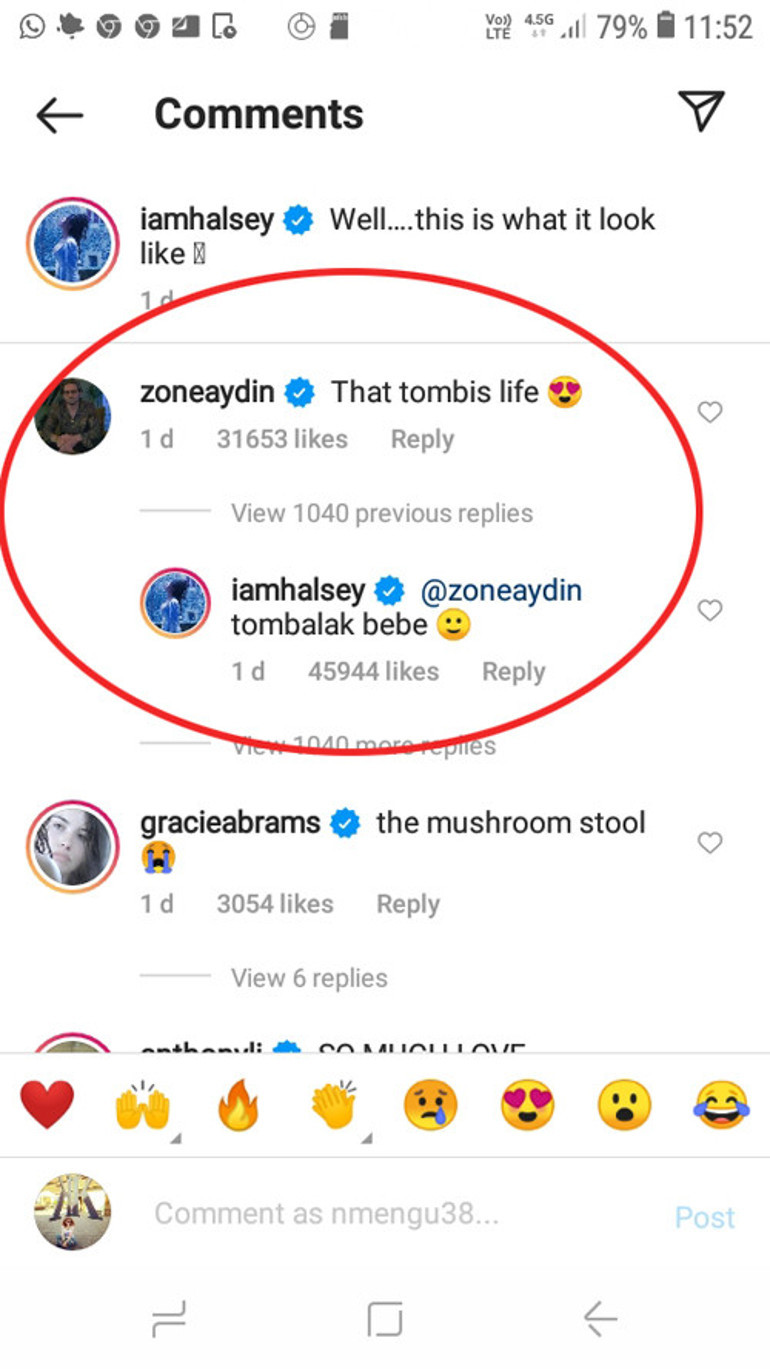Select the raising hands emoji reaction
770x1369 pixels.
point(143,1104)
